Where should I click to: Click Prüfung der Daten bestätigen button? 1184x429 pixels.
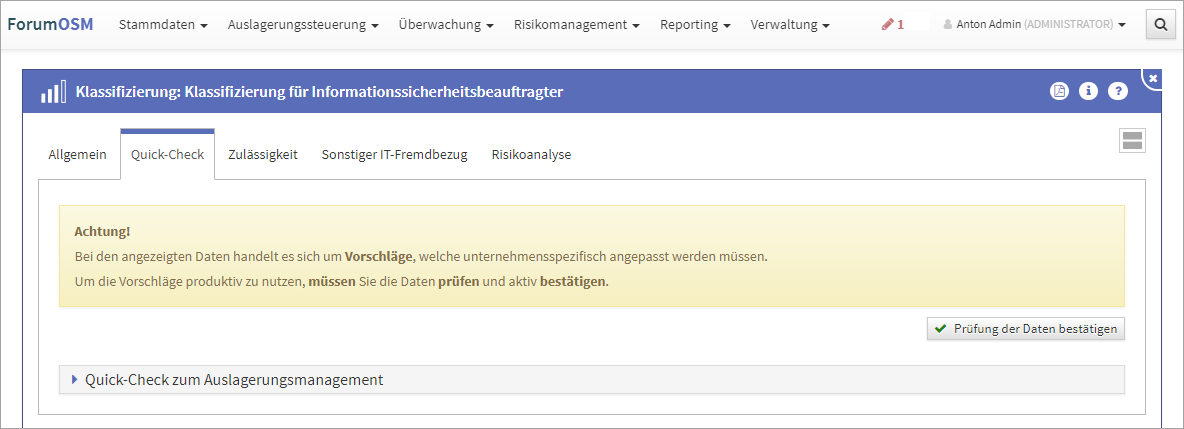(x=1025, y=329)
